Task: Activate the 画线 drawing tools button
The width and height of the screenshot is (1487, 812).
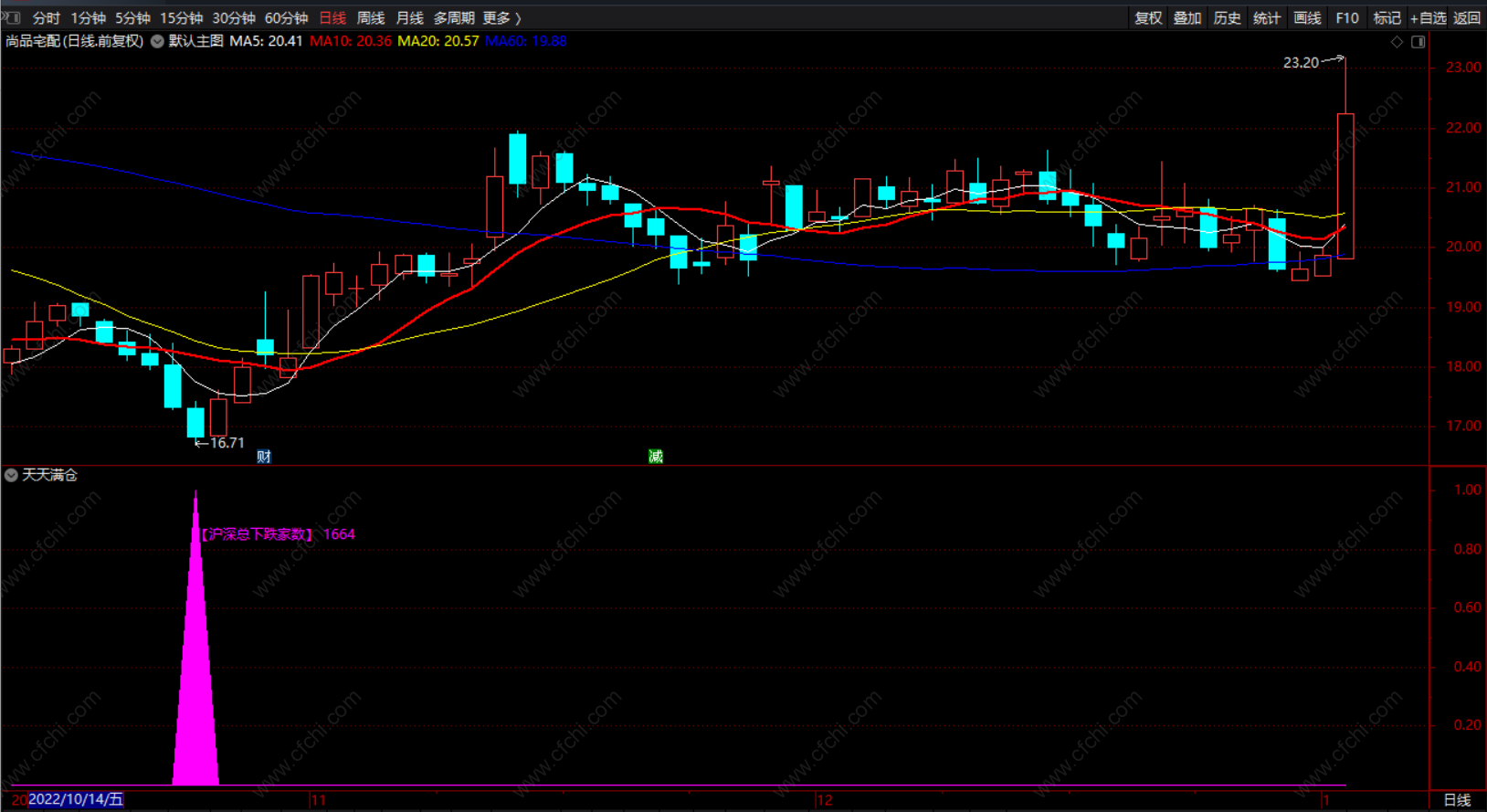Action: tap(1307, 18)
